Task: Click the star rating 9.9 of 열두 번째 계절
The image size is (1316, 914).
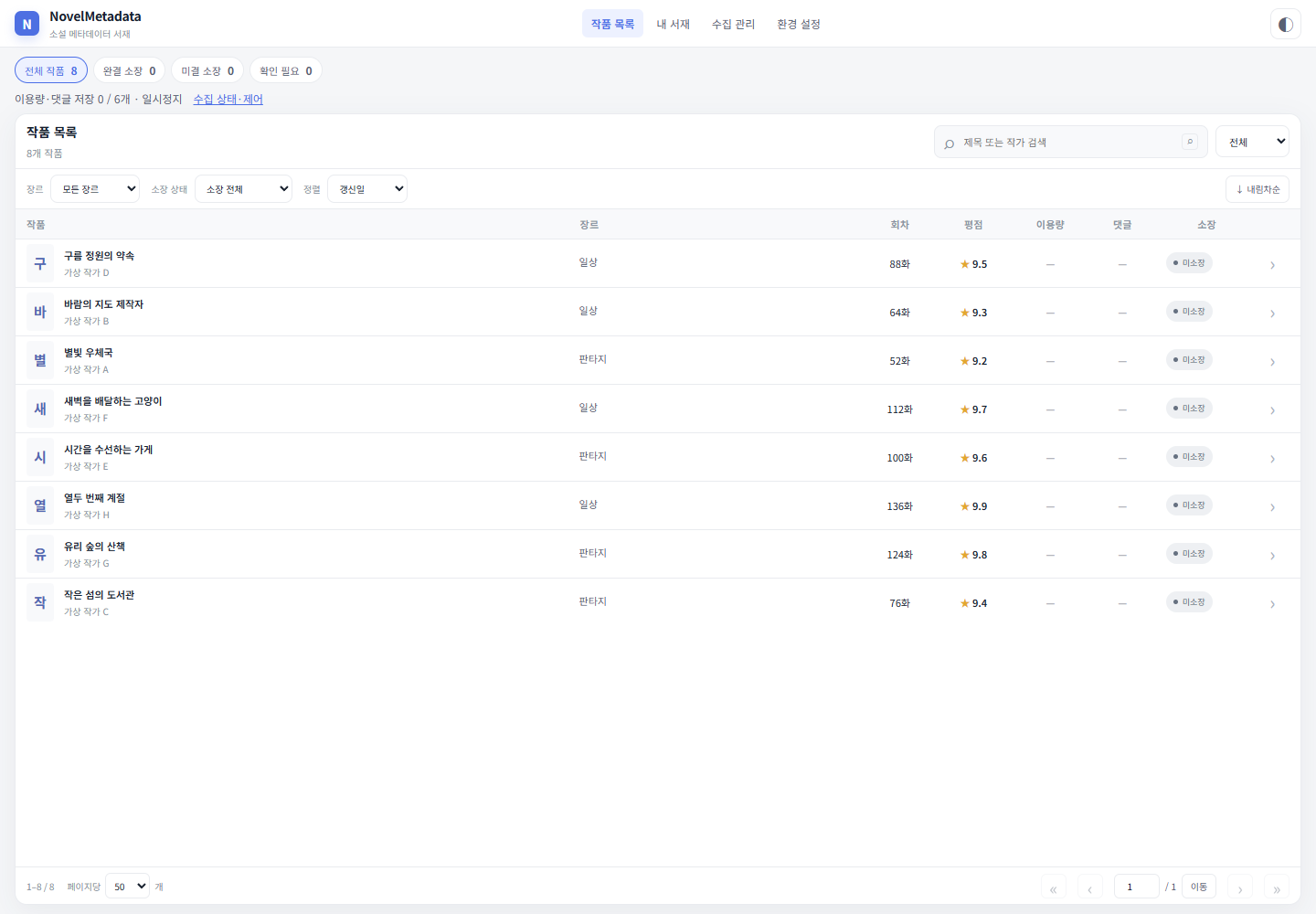Action: click(973, 506)
